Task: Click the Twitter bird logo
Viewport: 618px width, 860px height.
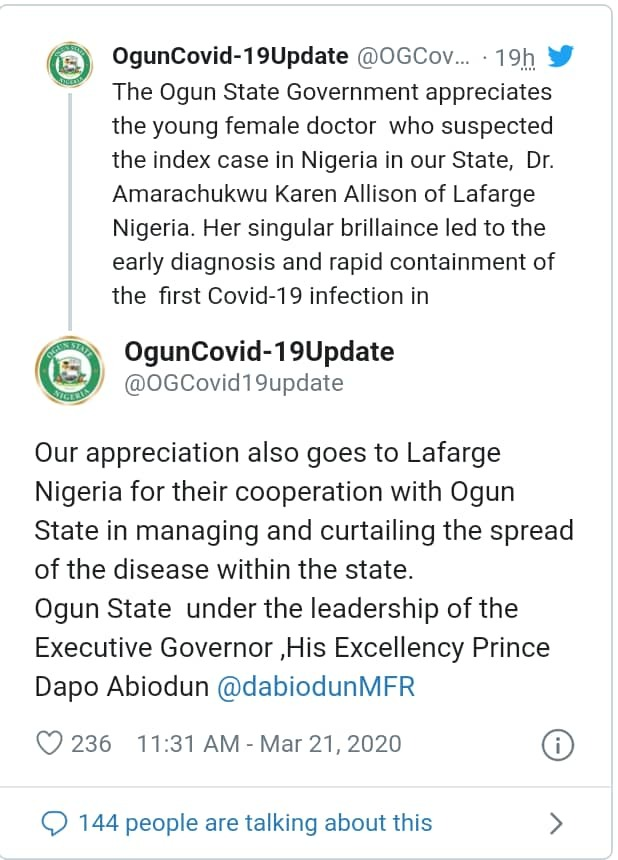Action: tap(559, 56)
